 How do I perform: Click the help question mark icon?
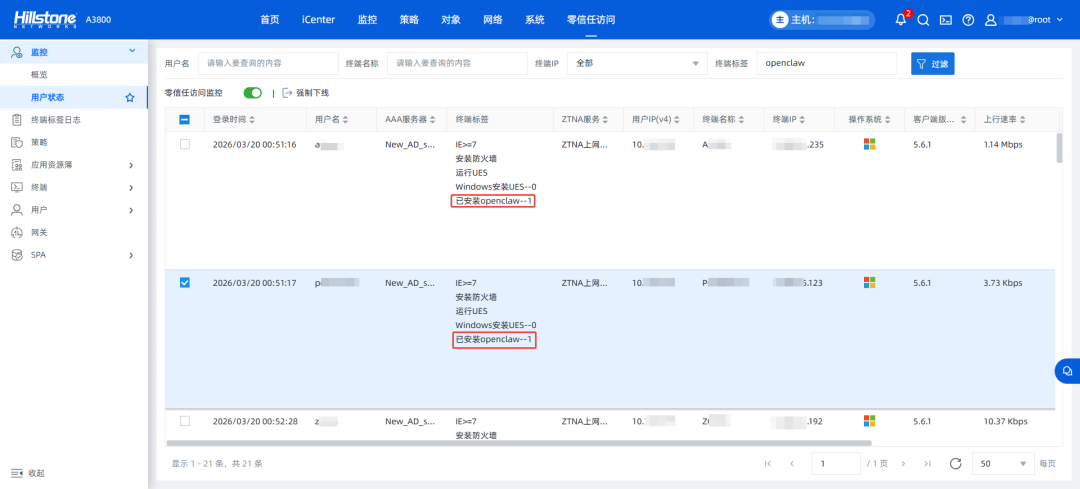968,20
